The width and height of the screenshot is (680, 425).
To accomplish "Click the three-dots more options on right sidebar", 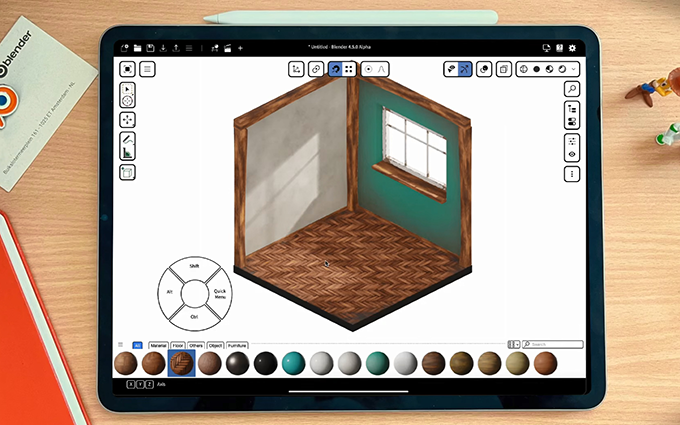I will (572, 173).
